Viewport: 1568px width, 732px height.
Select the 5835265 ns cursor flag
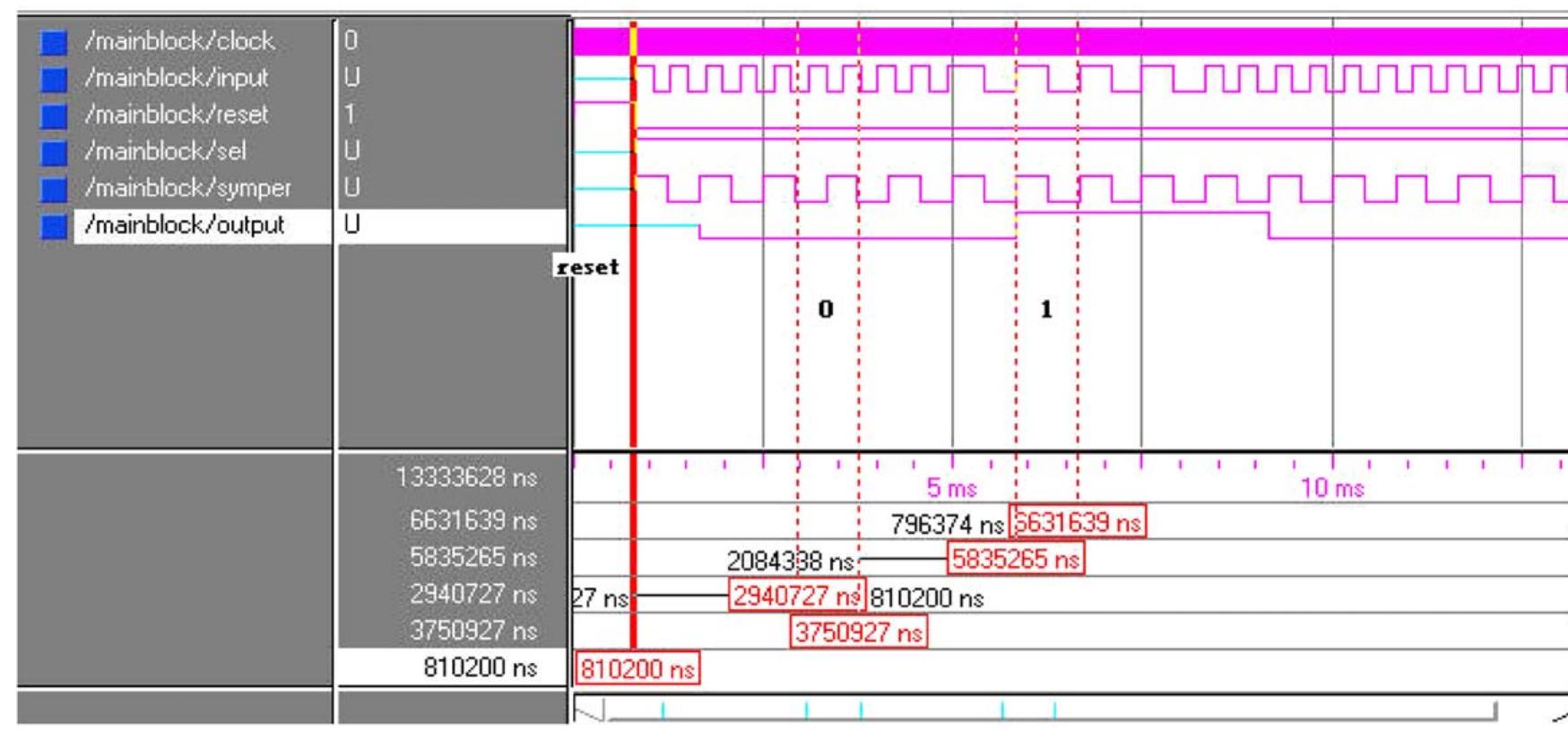(1016, 559)
